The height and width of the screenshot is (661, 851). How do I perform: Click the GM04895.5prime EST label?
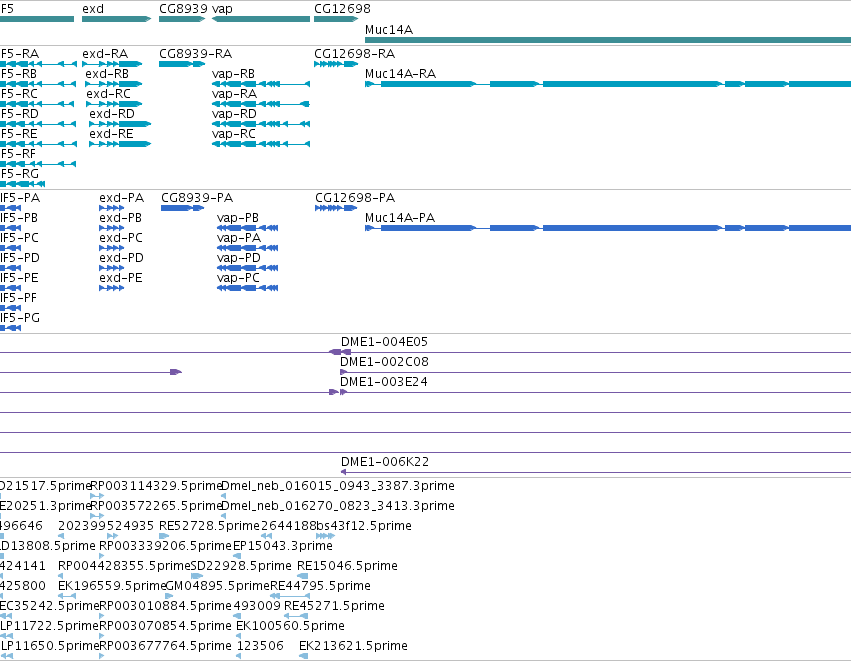[x=217, y=586]
